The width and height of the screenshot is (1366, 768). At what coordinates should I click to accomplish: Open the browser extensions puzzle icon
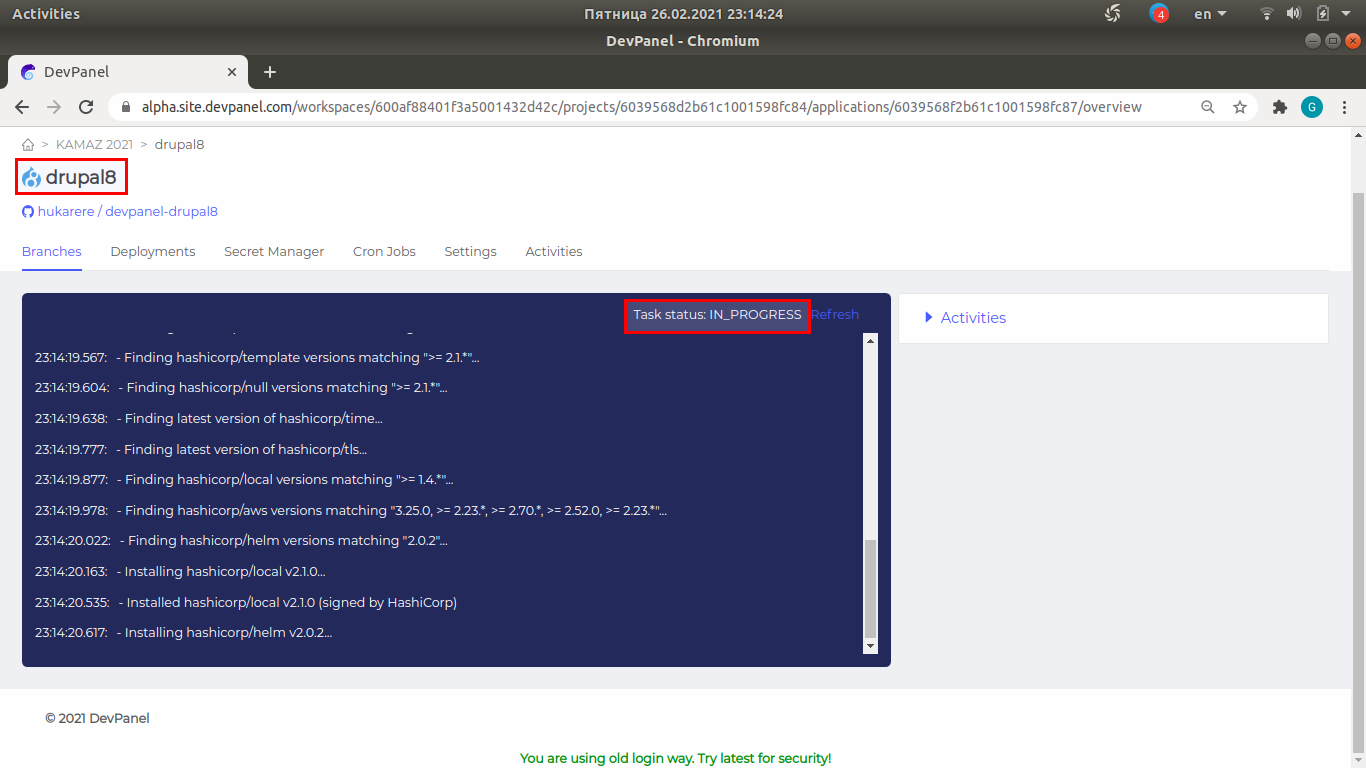tap(1279, 107)
